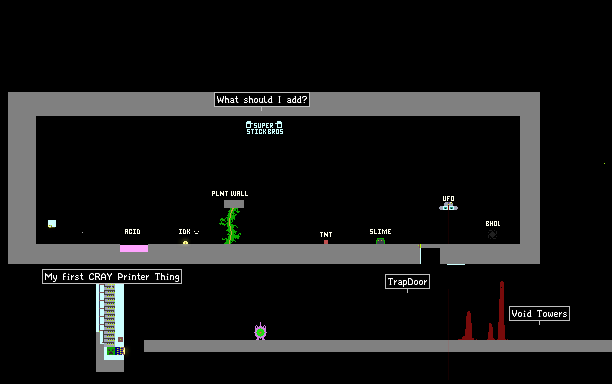The height and width of the screenshot is (384, 612).
Task: Click the 'What should I add?' sign
Action: coord(262,100)
